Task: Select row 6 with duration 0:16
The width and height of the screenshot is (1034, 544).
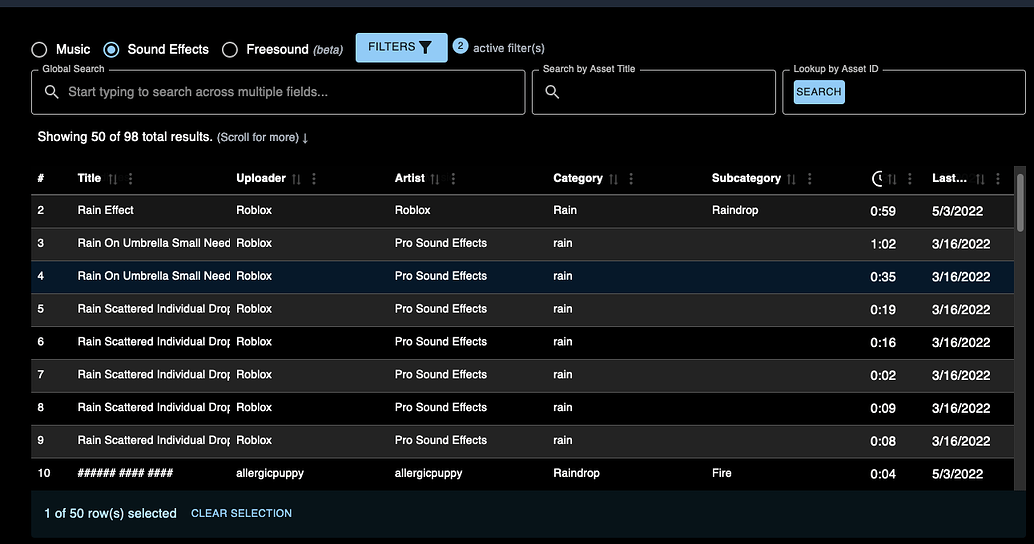Action: 522,342
